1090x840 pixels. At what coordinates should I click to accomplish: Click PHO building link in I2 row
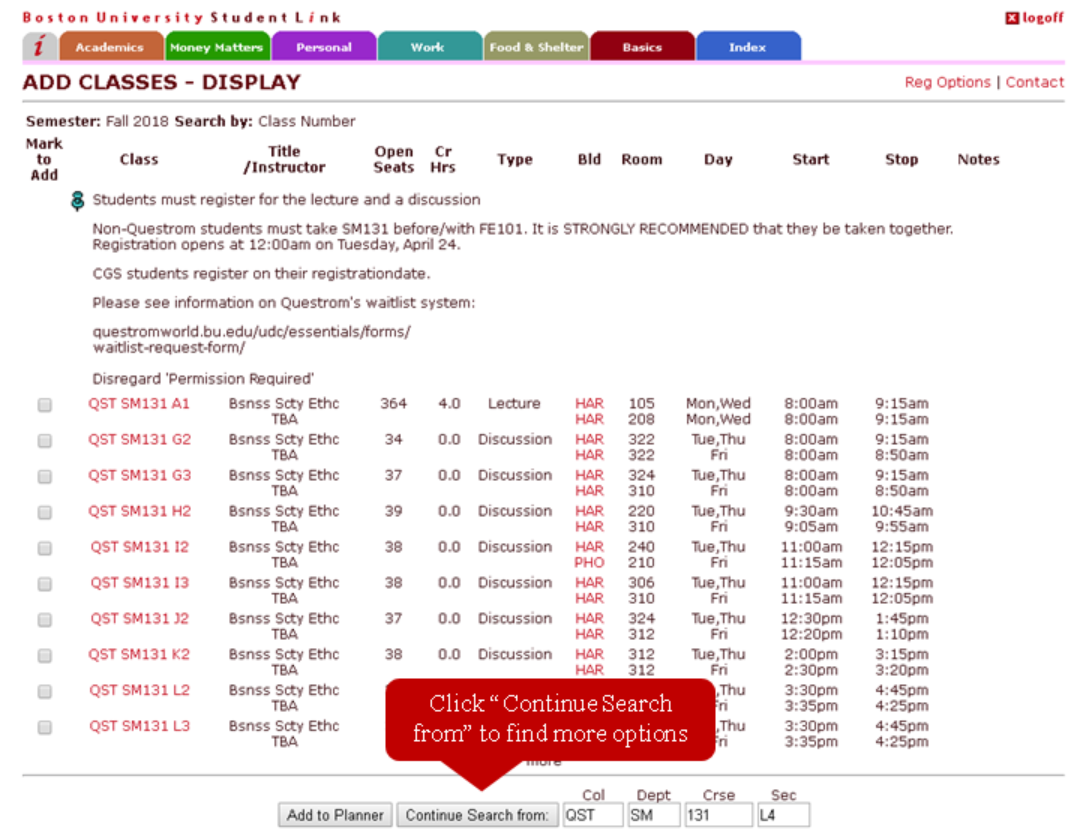[589, 562]
